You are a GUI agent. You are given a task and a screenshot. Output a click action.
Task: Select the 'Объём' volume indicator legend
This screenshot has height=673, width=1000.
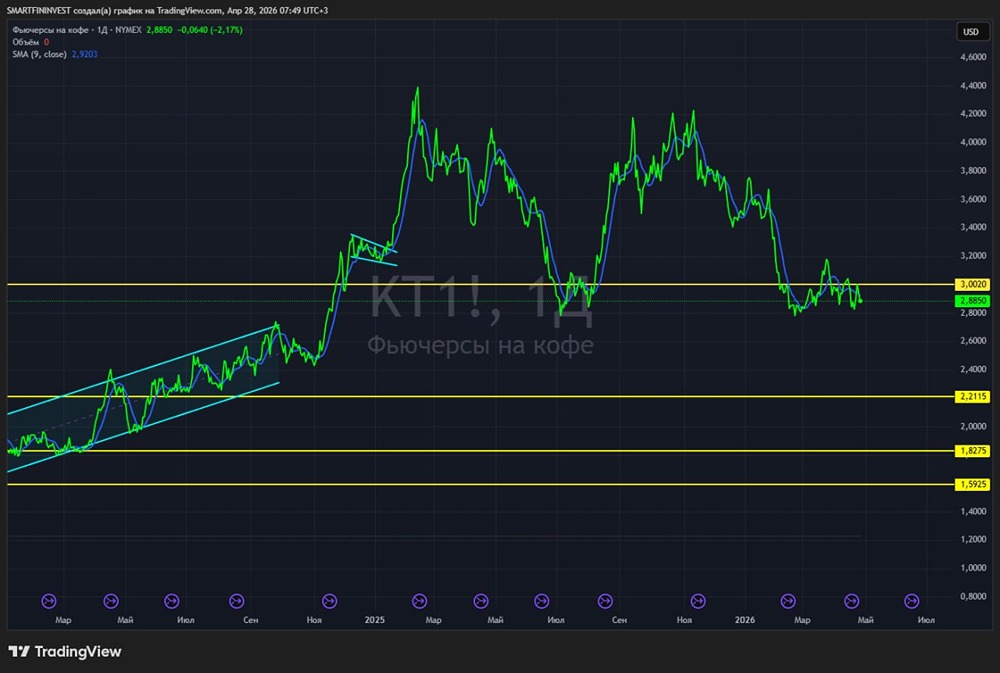tap(26, 42)
